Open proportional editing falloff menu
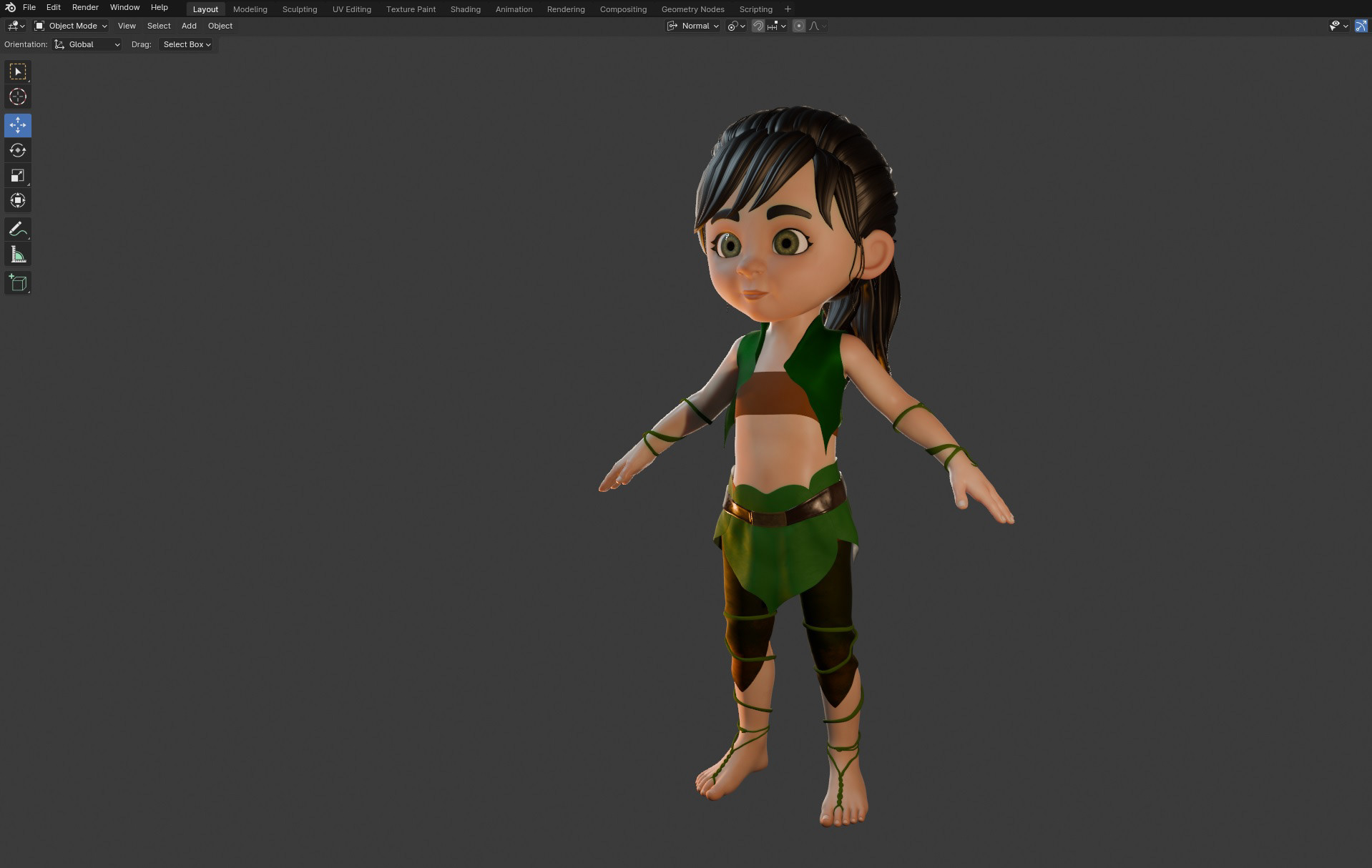Viewport: 1372px width, 868px height. (x=817, y=26)
